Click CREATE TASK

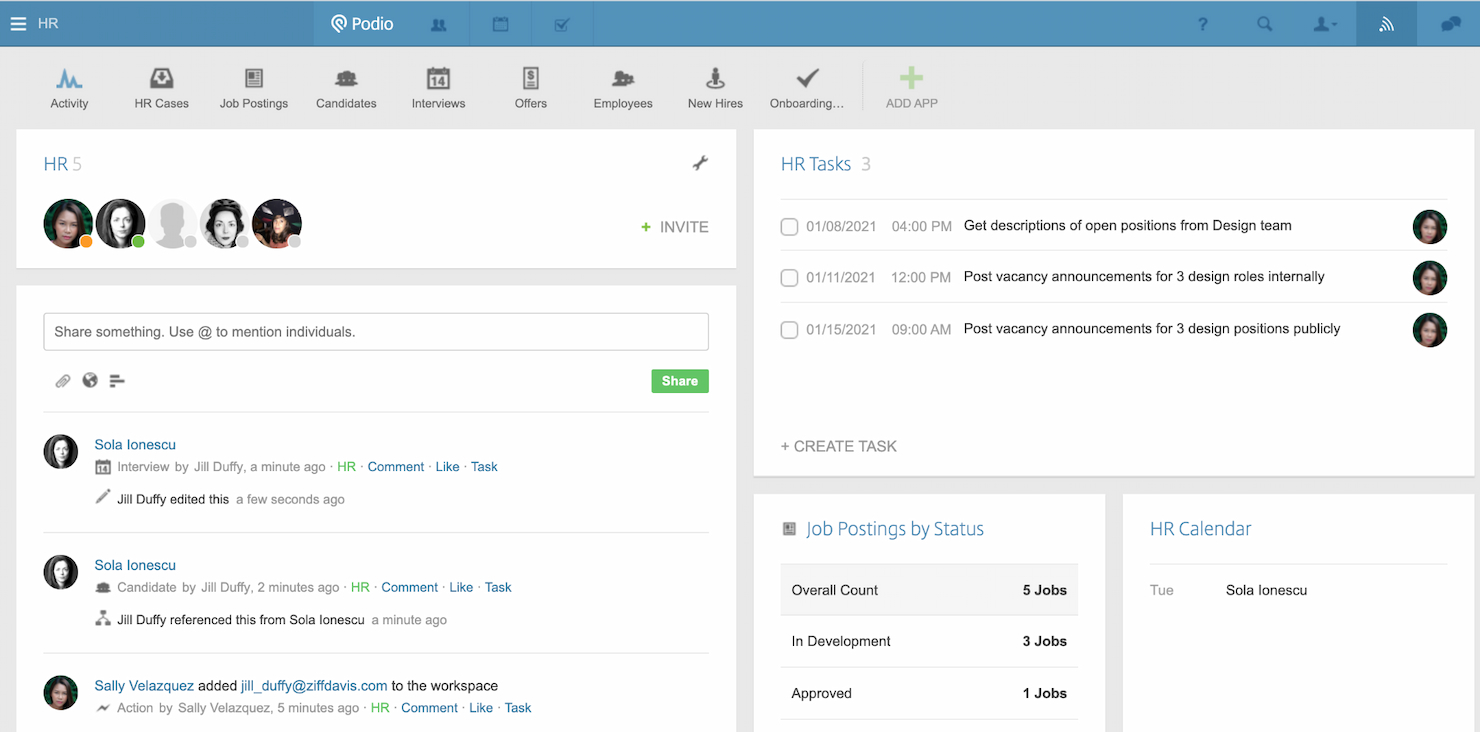tap(839, 447)
